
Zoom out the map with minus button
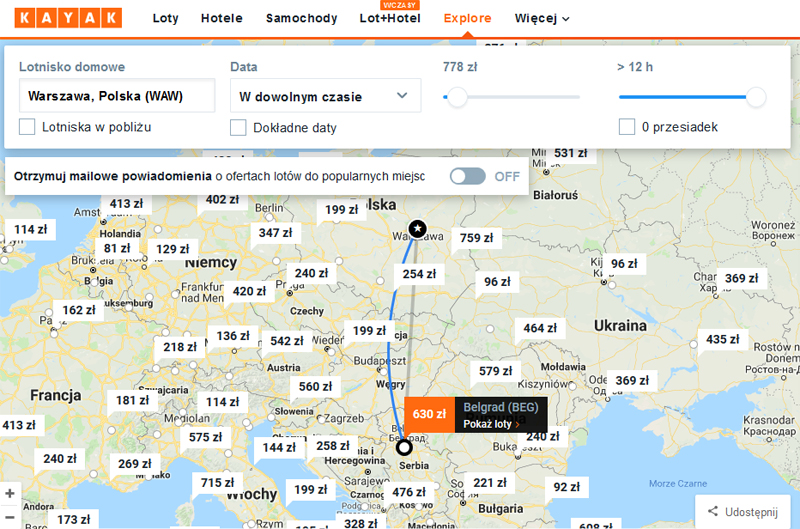tap(10, 517)
